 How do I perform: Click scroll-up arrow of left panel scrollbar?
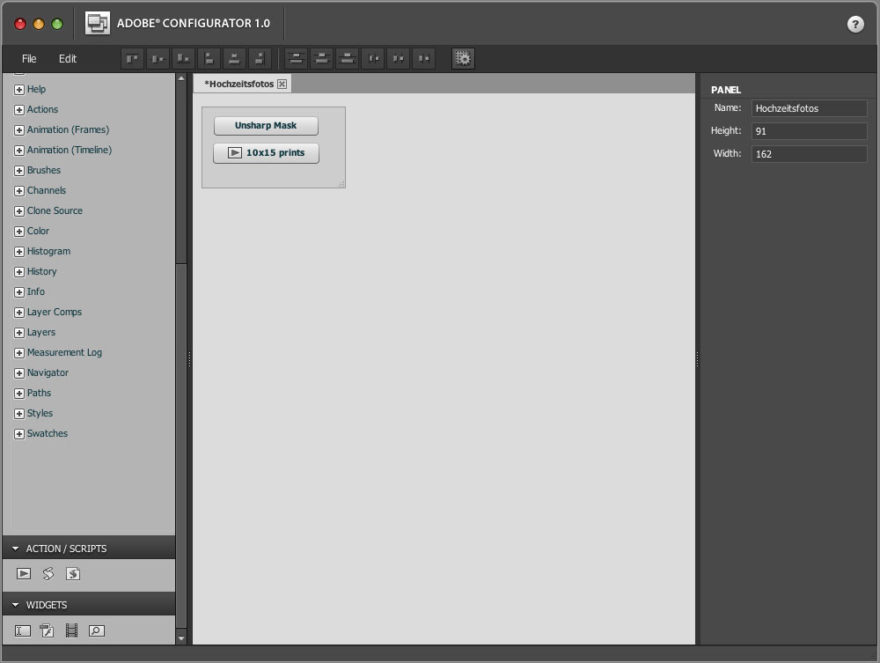coord(181,79)
